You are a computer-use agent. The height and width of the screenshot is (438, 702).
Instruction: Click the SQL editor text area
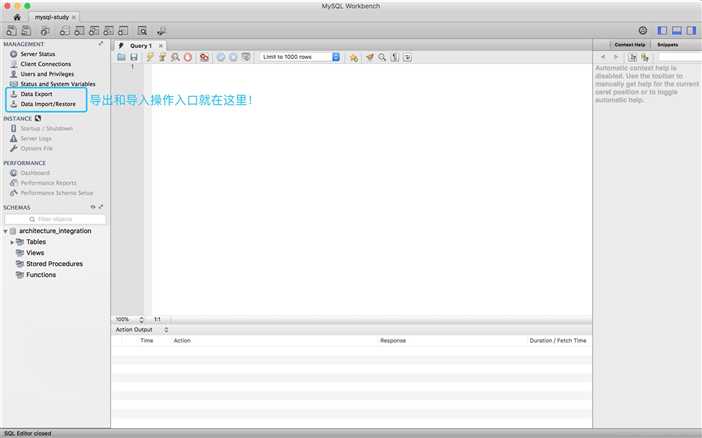(372, 189)
